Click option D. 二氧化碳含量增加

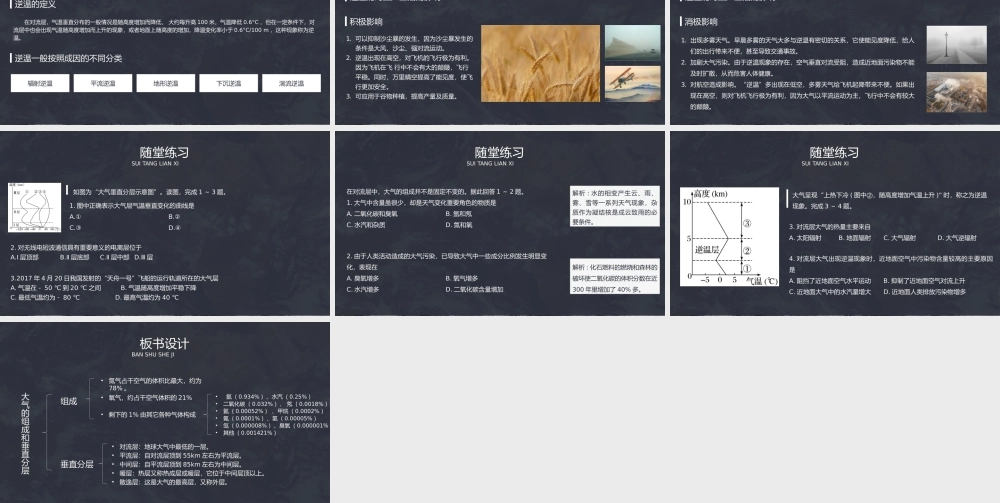pyautogui.click(x=474, y=289)
